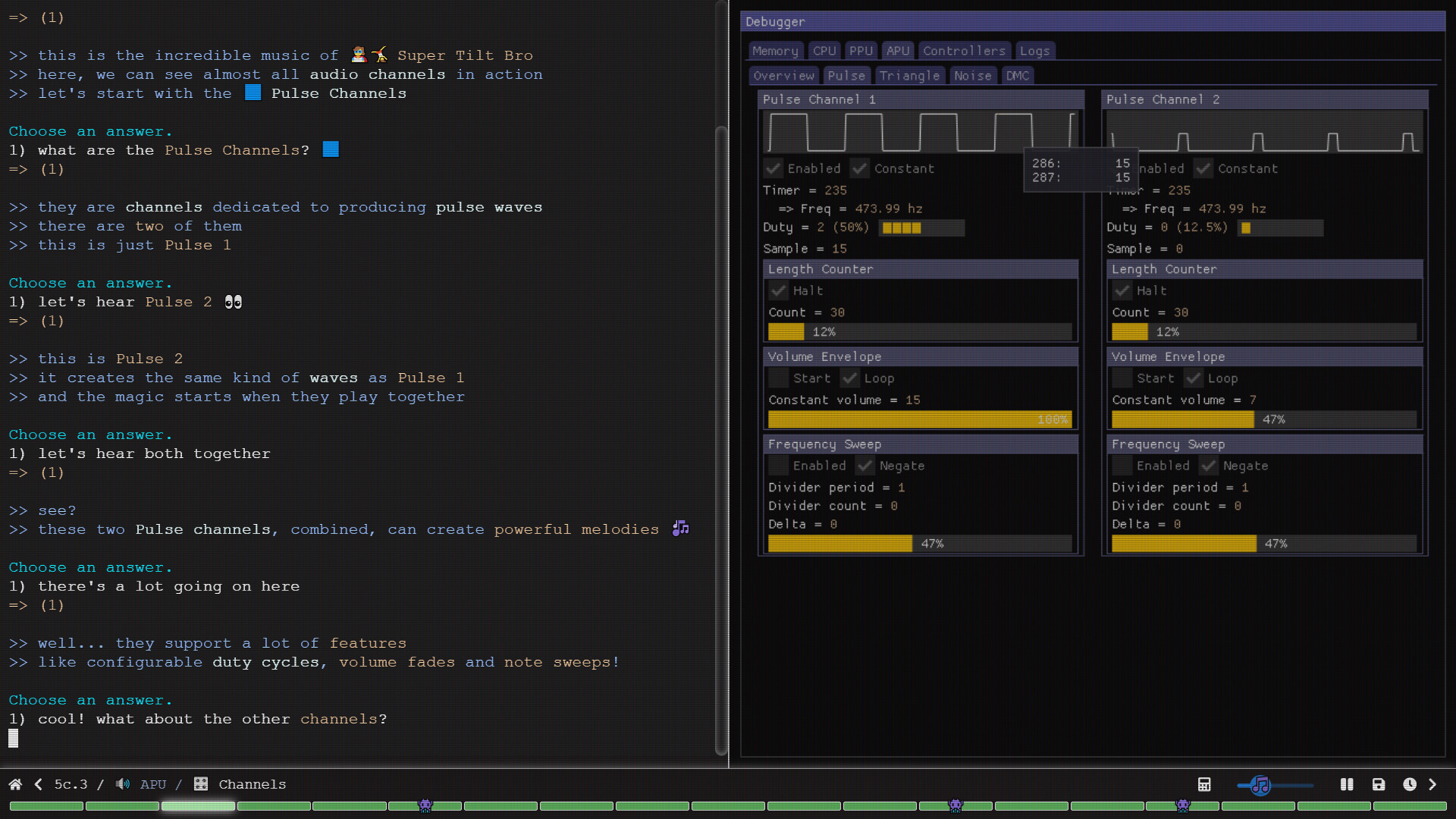The width and height of the screenshot is (1456, 819).
Task: Switch to the Triangle tab
Action: [909, 75]
